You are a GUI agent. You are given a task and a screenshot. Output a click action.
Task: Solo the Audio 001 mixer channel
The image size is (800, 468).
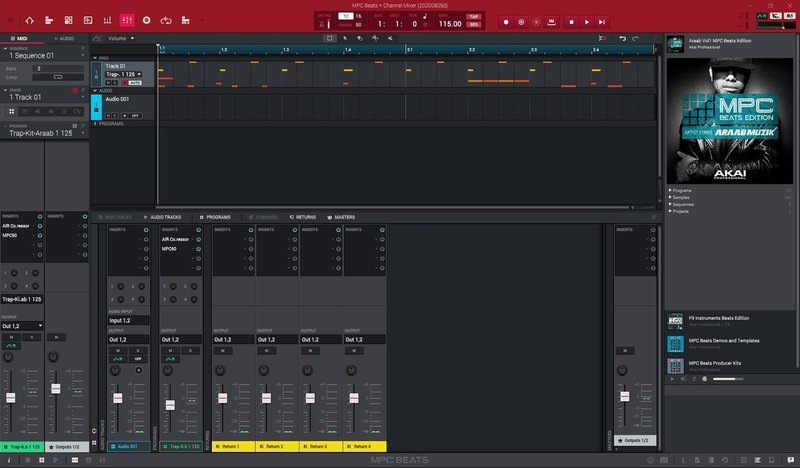(138, 351)
